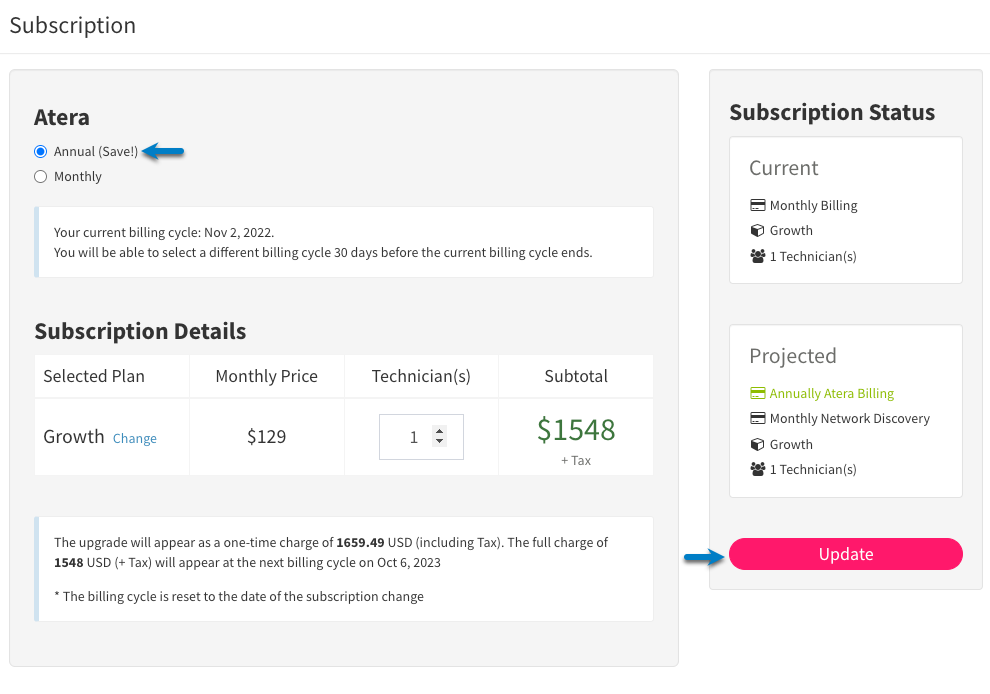Click the Monthly Billing credit card icon
This screenshot has width=990, height=694.
coord(758,205)
